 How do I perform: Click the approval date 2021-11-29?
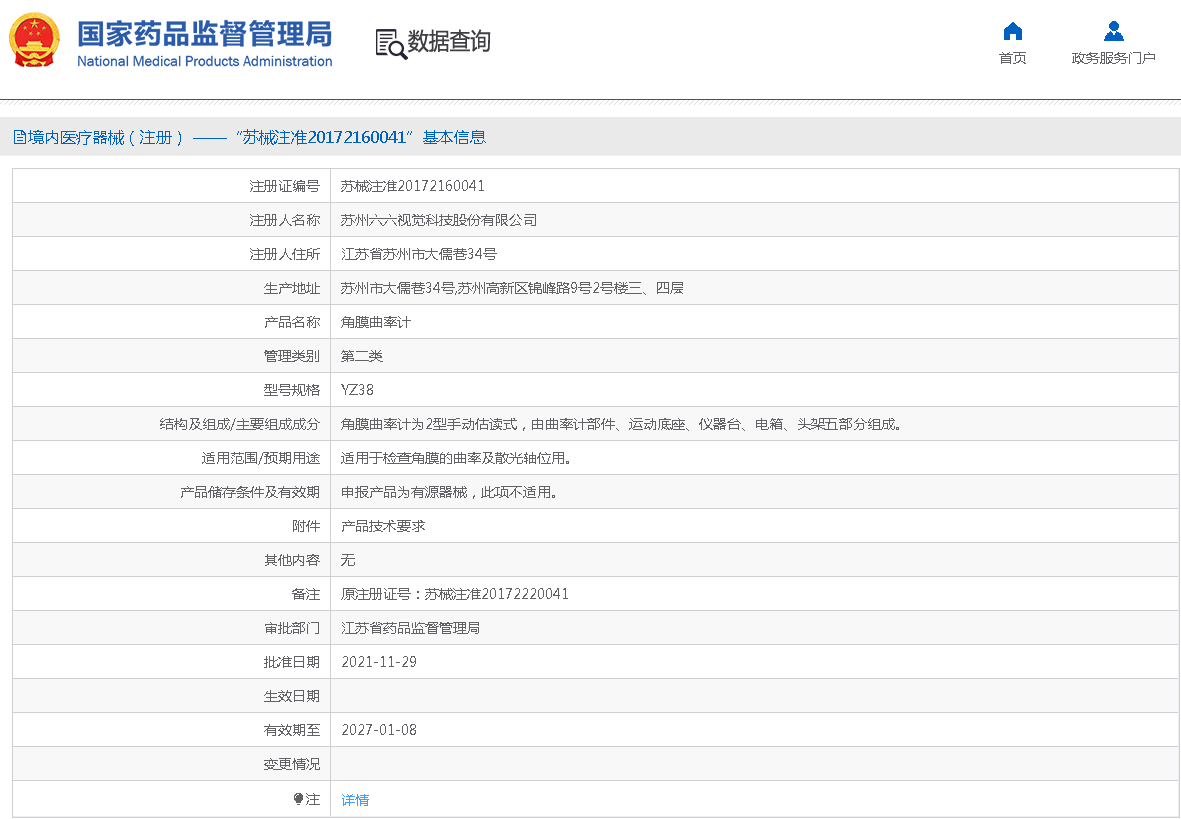pos(379,662)
